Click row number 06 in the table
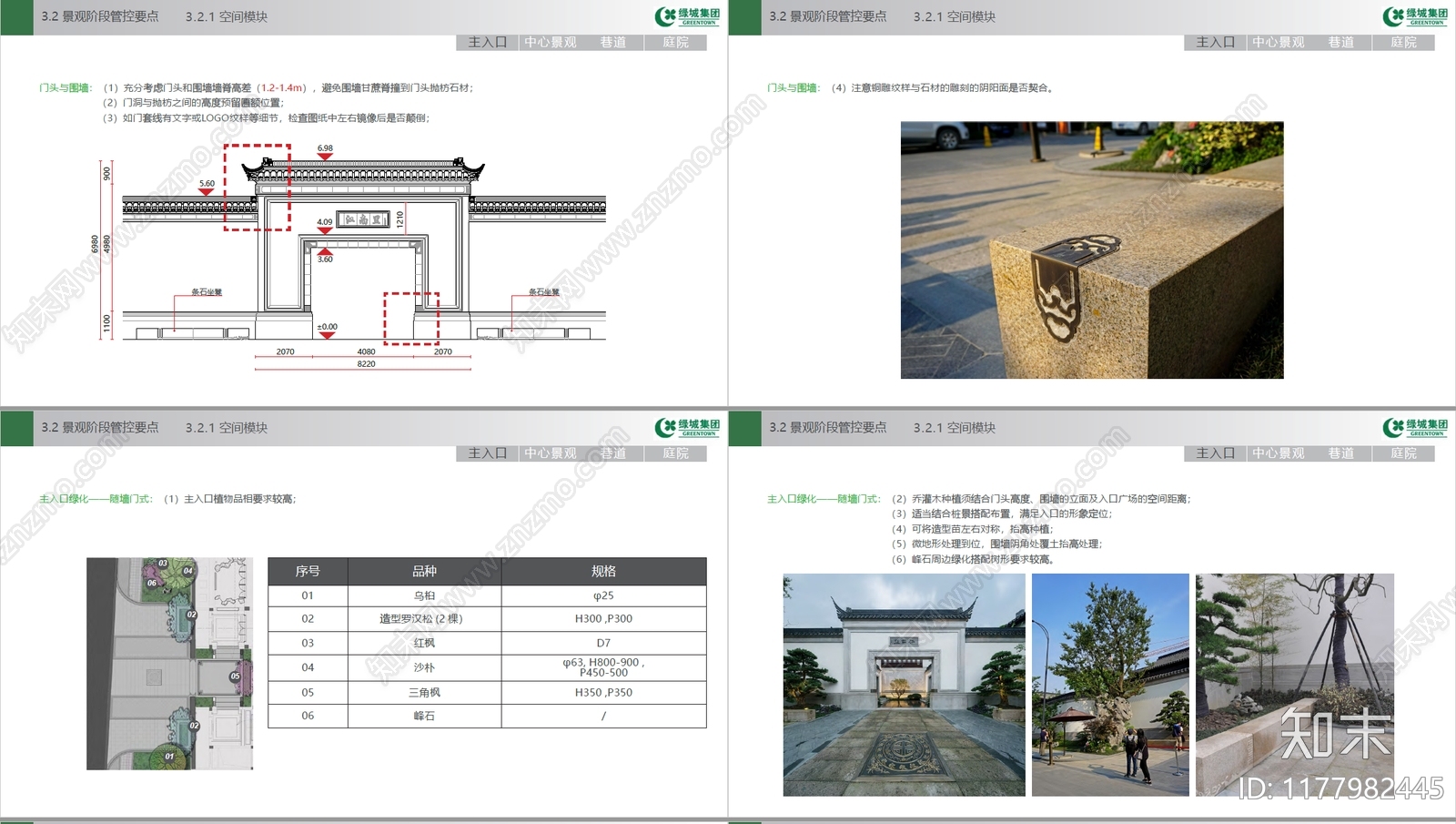 point(308,717)
